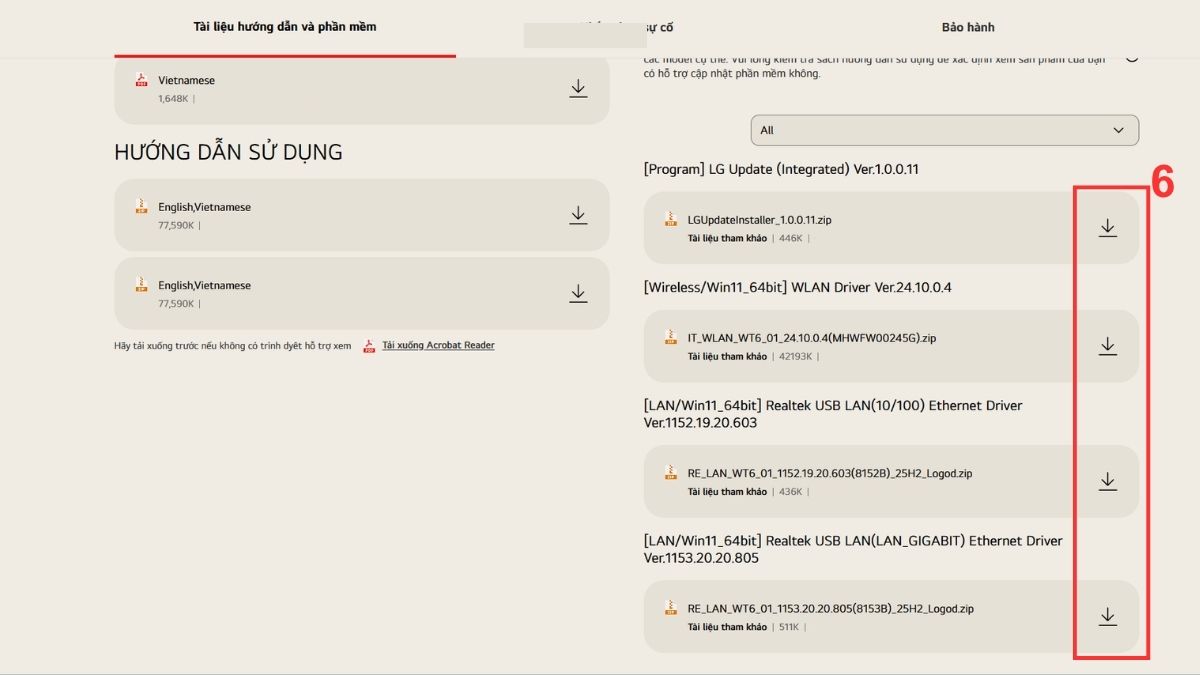Download RE_LAN_WT6_01_1153.20.20.805 zip file
The image size is (1200, 675).
point(1107,617)
